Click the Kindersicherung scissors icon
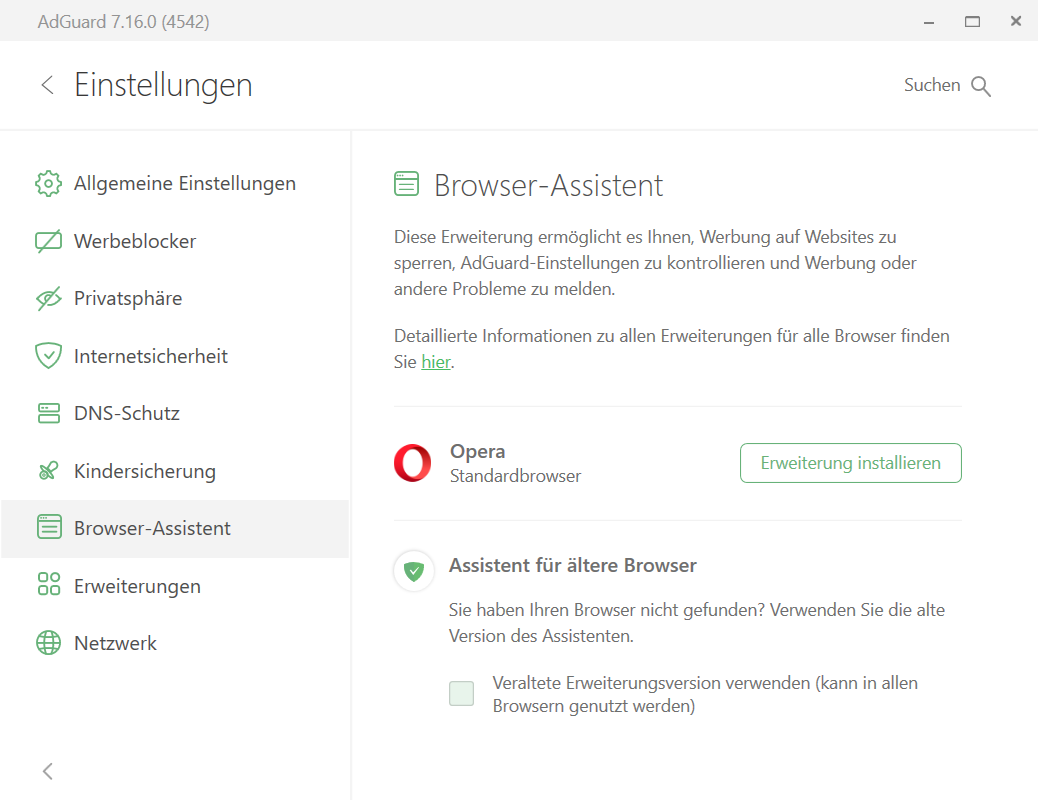Viewport: 1038px width, 800px height. click(x=48, y=471)
